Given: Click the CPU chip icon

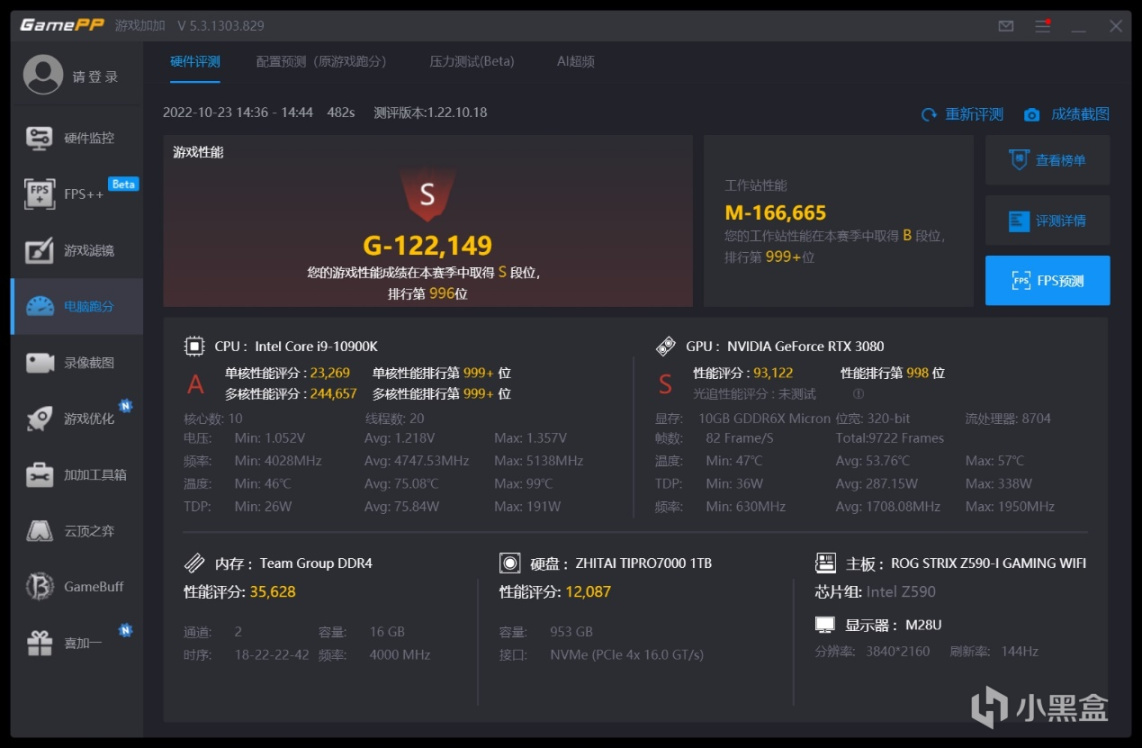Looking at the screenshot, I should 194,346.
